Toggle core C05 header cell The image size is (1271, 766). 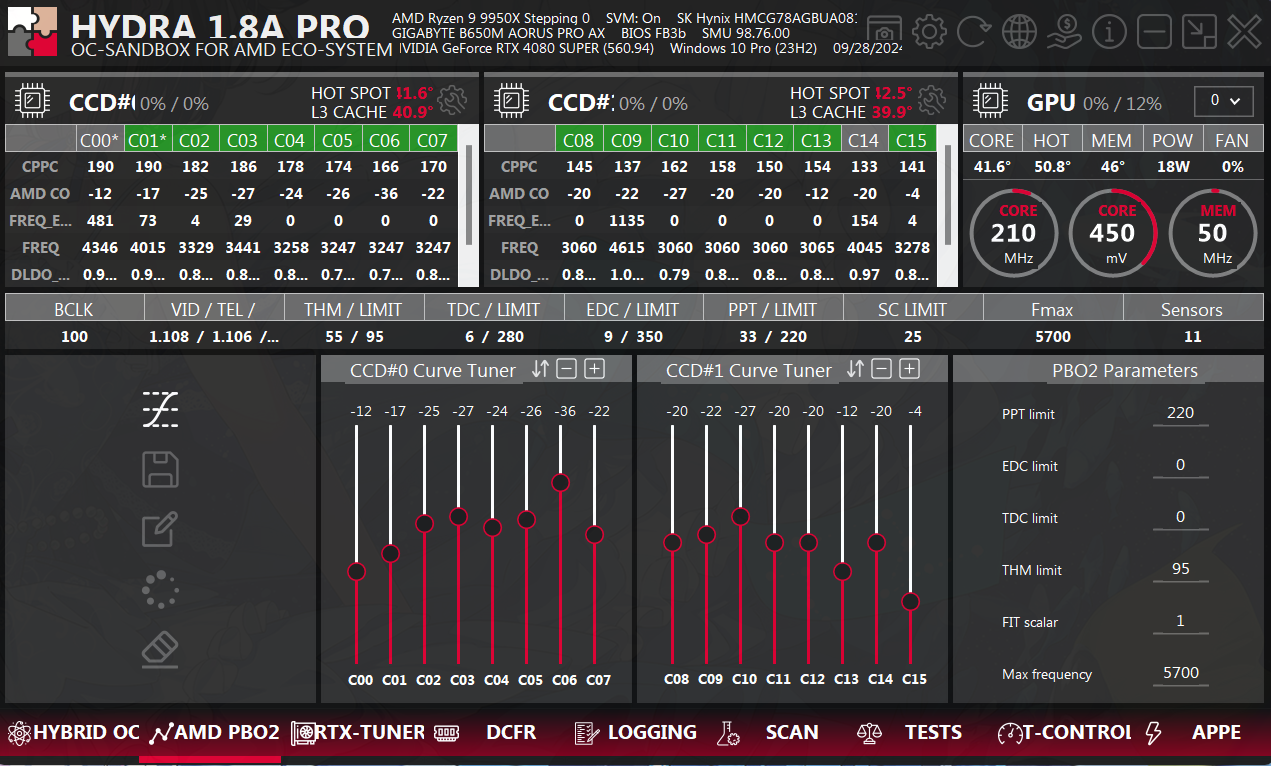337,140
